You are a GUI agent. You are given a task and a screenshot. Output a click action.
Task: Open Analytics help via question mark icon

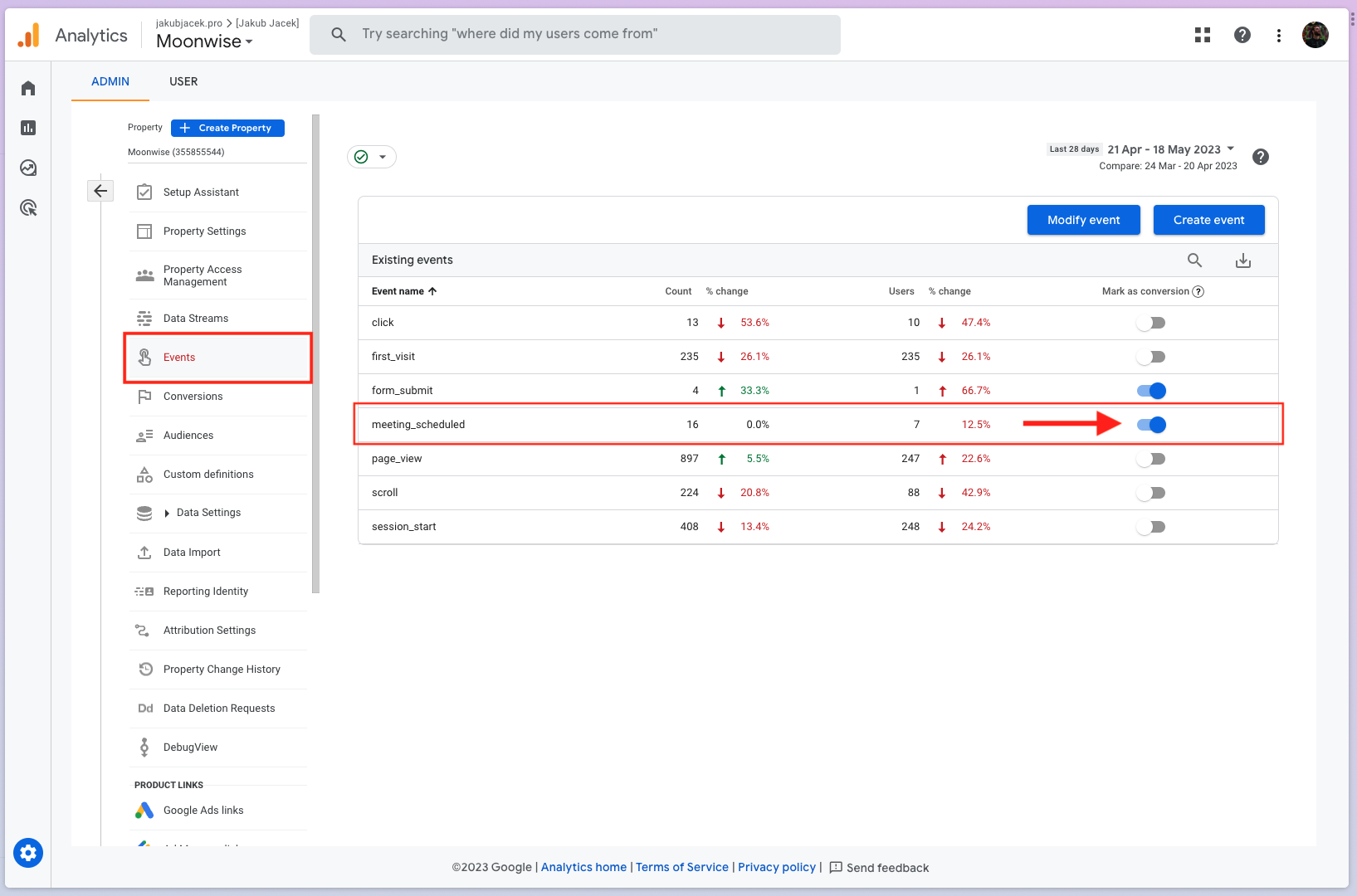(x=1242, y=34)
